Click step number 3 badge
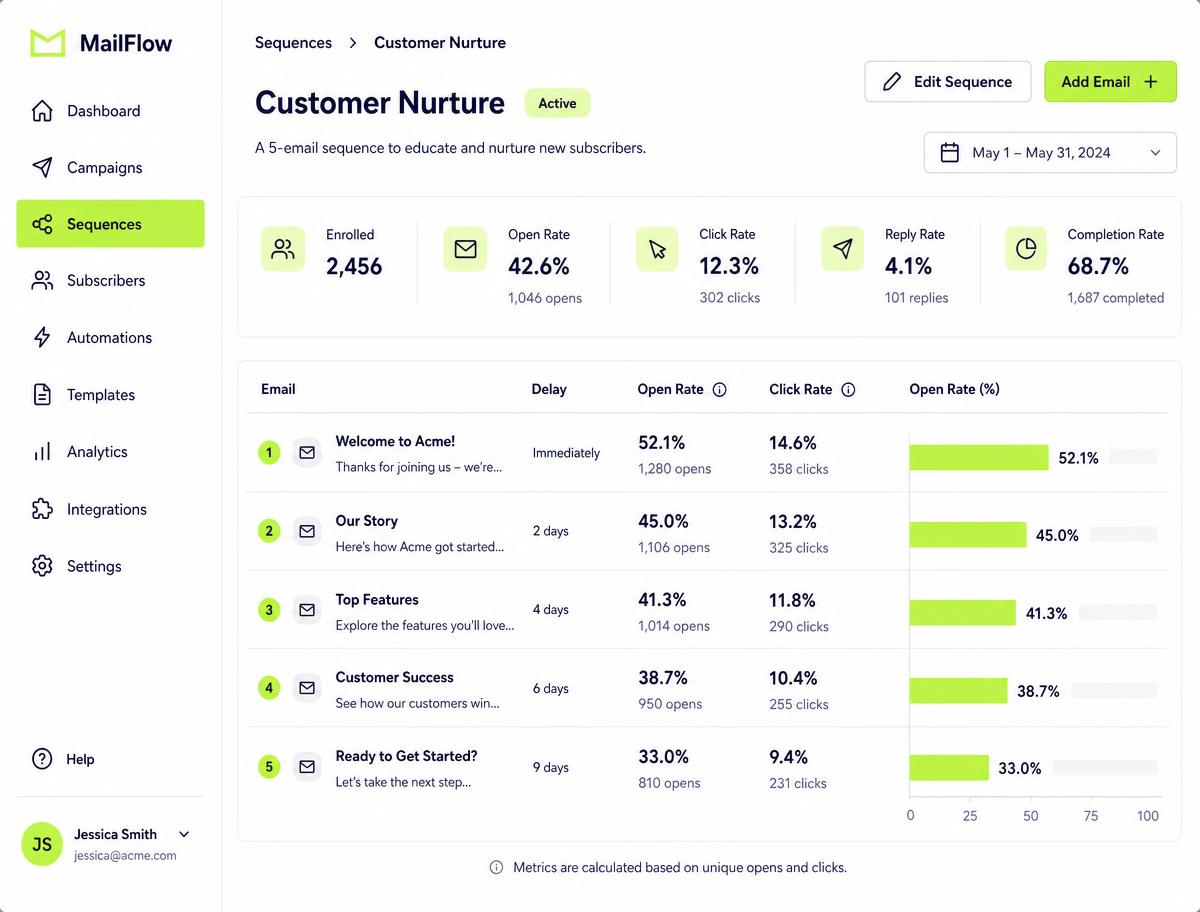1200x912 pixels. tap(269, 610)
